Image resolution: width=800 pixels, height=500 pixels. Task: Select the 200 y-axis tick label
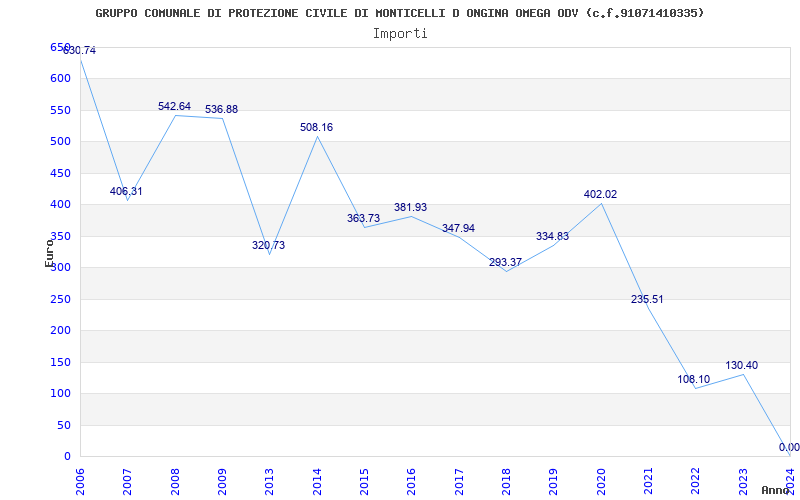click(x=59, y=330)
